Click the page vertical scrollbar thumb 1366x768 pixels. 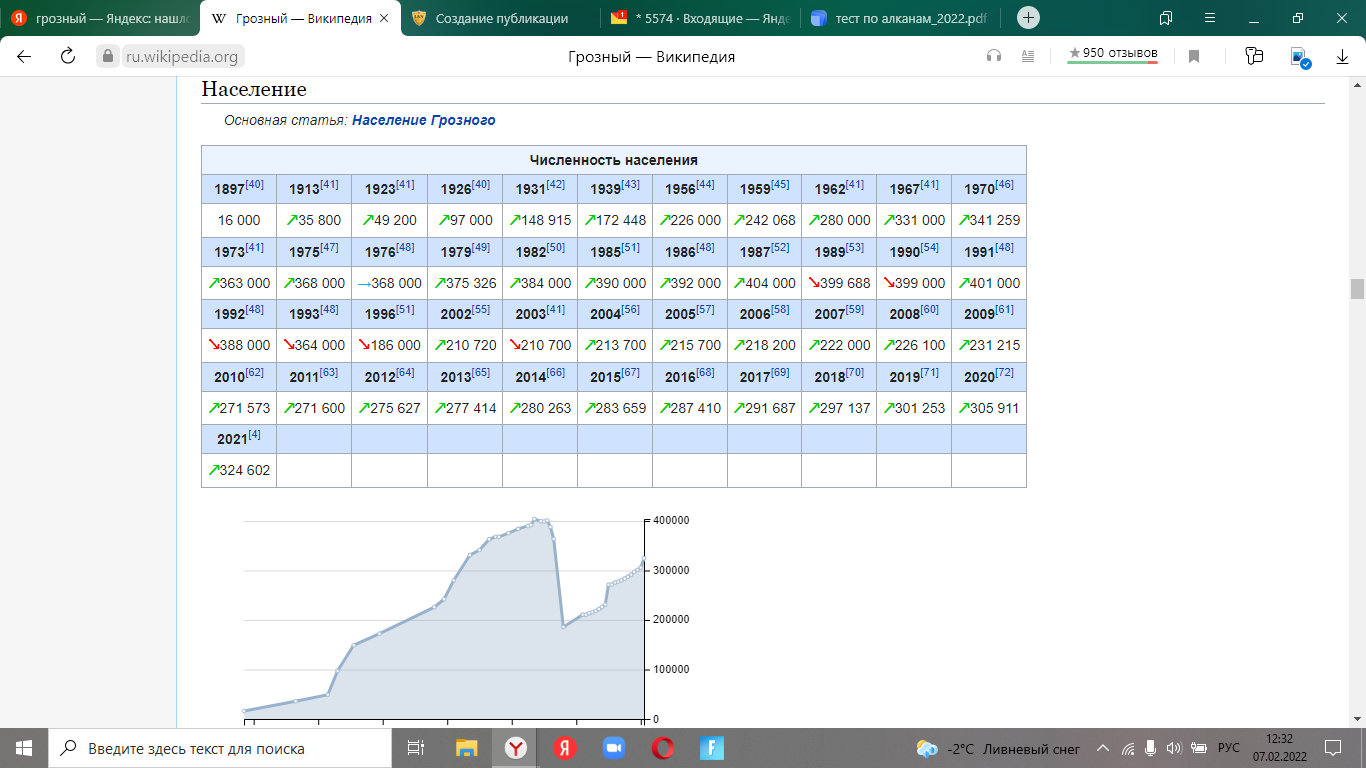tap(1357, 289)
